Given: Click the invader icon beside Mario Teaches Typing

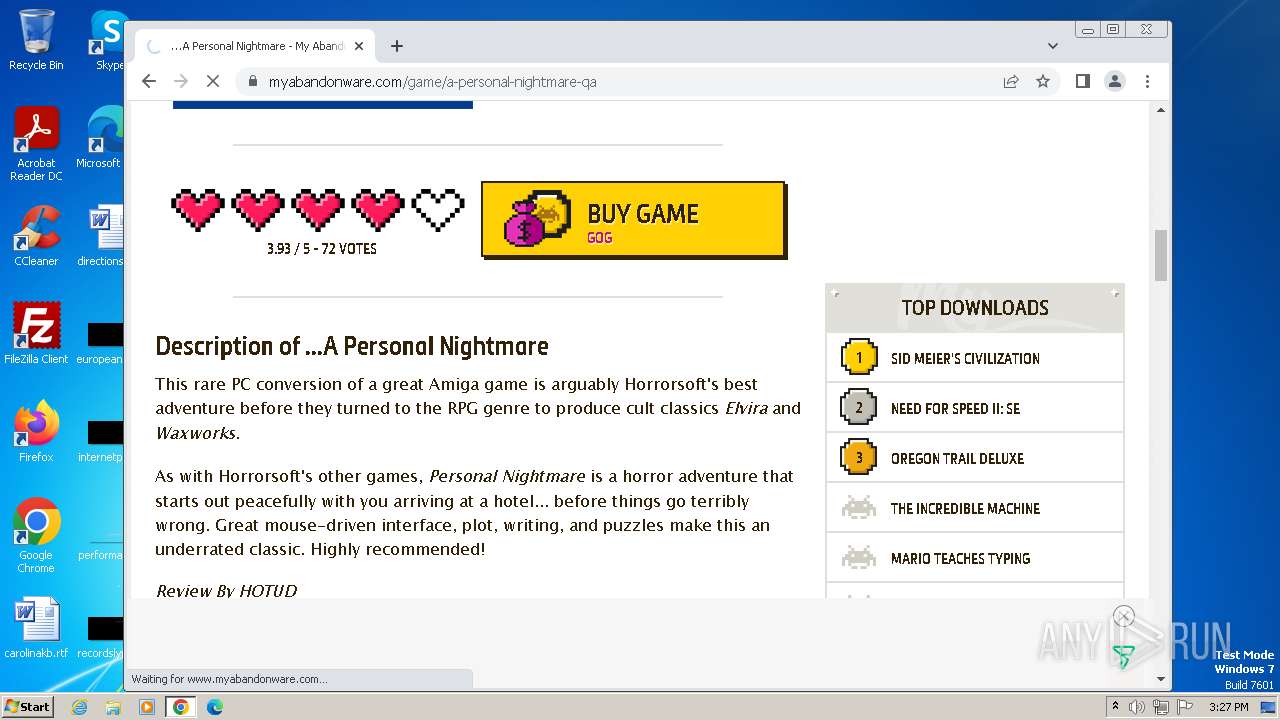Looking at the screenshot, I should tap(859, 558).
